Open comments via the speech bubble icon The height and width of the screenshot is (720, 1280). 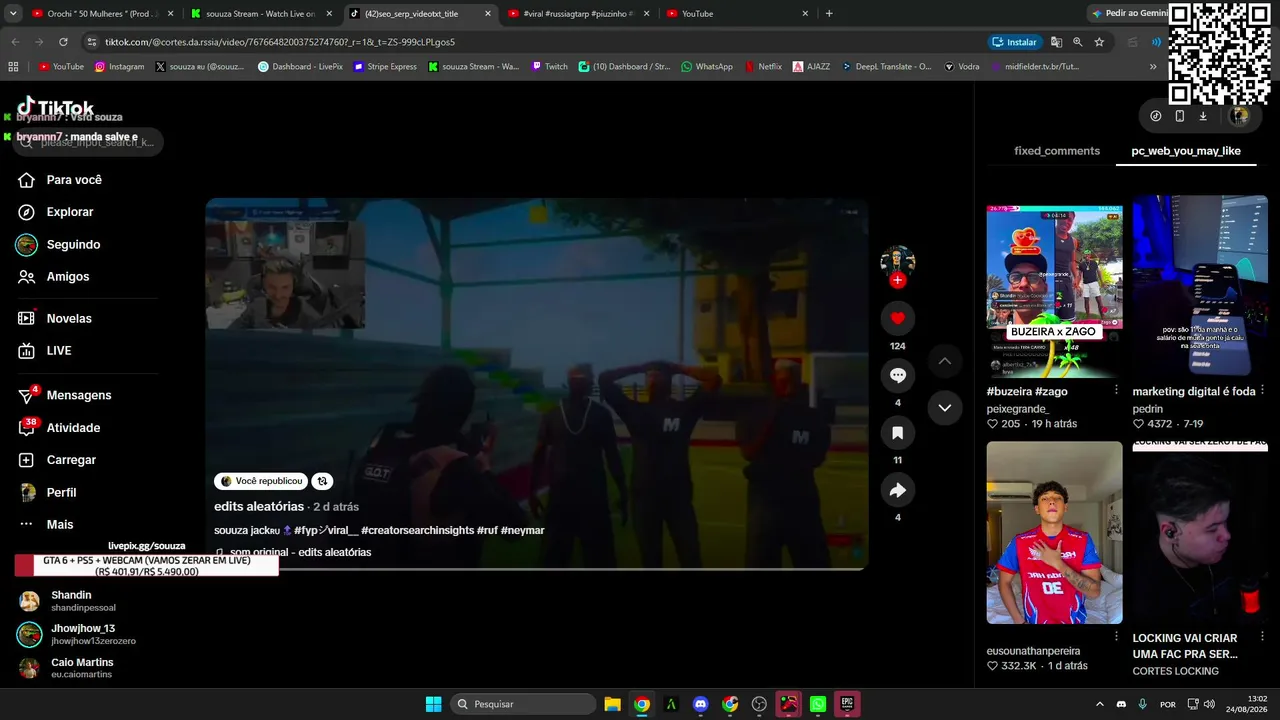tap(897, 375)
